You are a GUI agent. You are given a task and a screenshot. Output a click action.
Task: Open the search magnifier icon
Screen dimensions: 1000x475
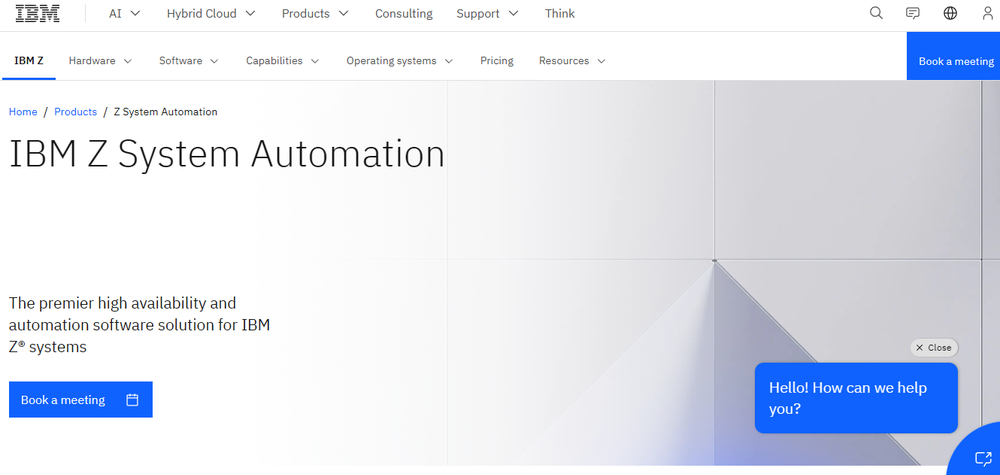click(876, 13)
